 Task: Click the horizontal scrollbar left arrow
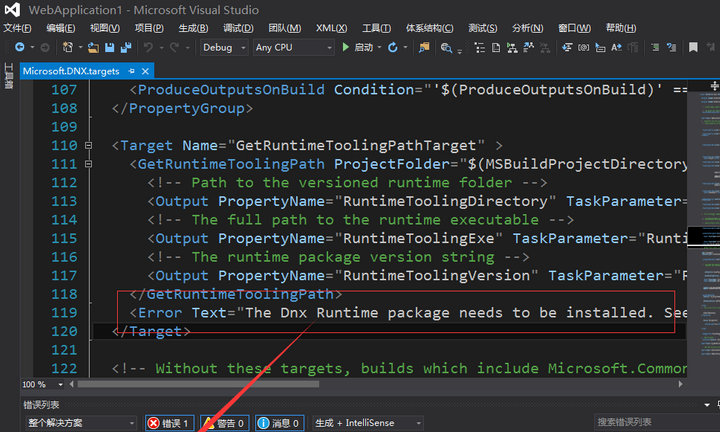71,384
